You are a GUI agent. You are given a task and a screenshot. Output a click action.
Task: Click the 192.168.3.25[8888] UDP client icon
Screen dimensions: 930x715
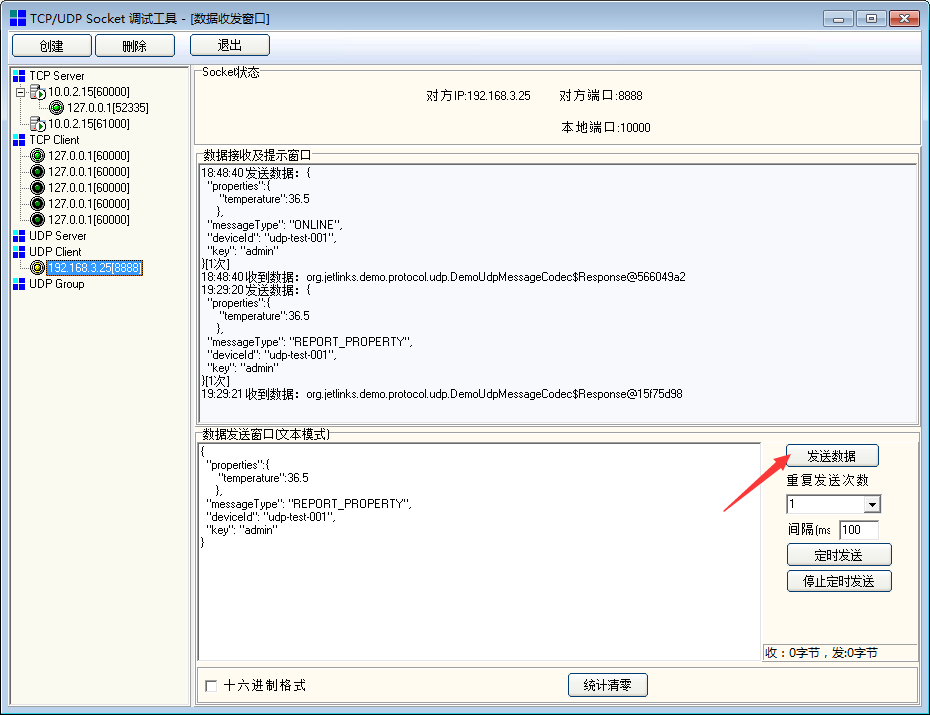[x=38, y=268]
